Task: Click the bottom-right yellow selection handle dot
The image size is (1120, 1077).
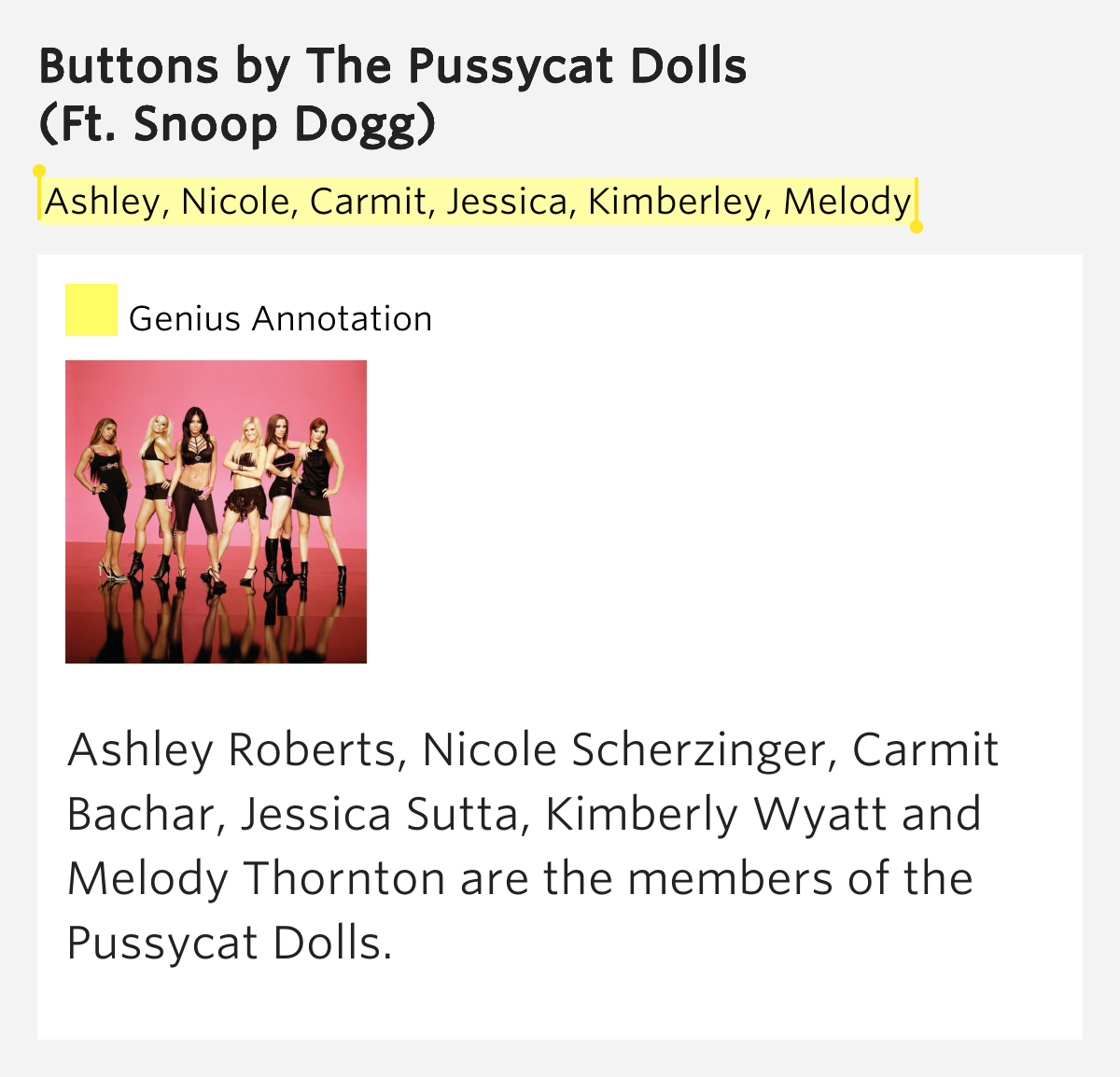Action: [917, 227]
